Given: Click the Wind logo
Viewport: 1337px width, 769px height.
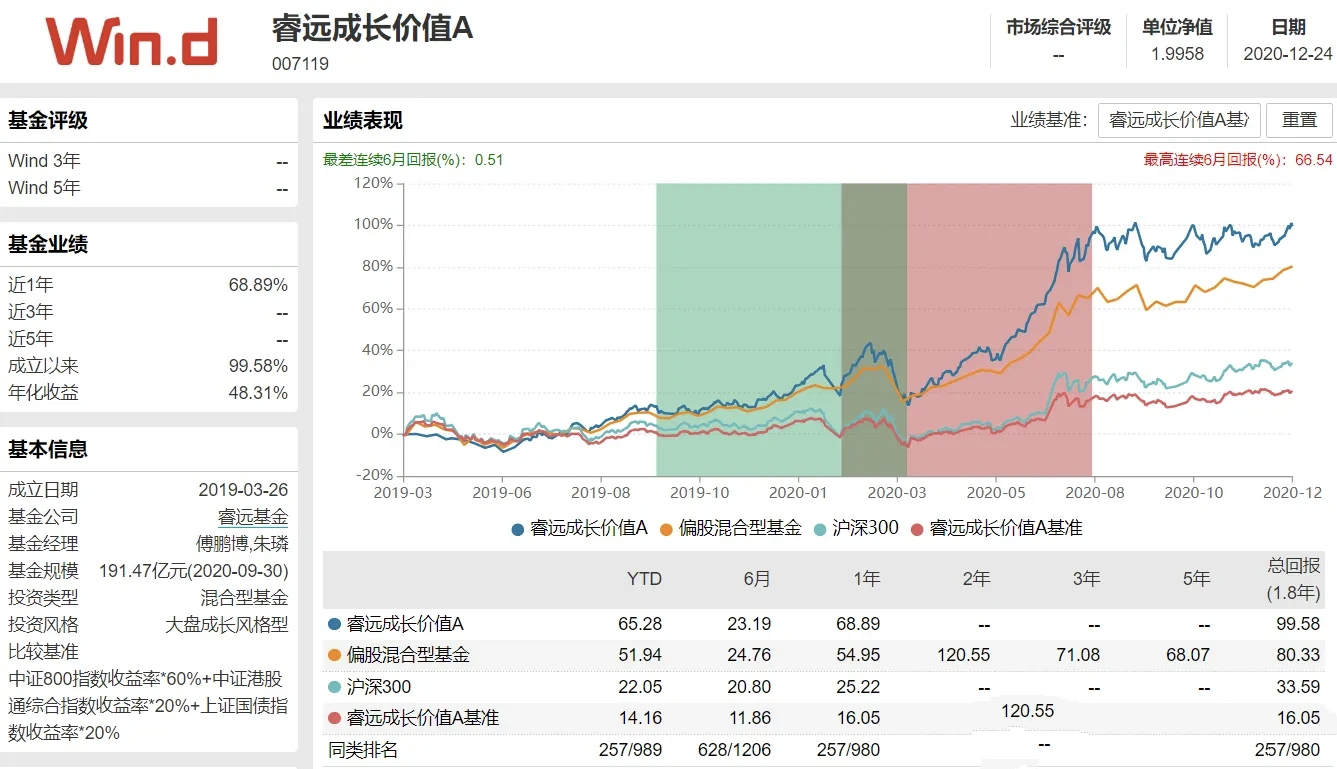Looking at the screenshot, I should click(x=131, y=41).
